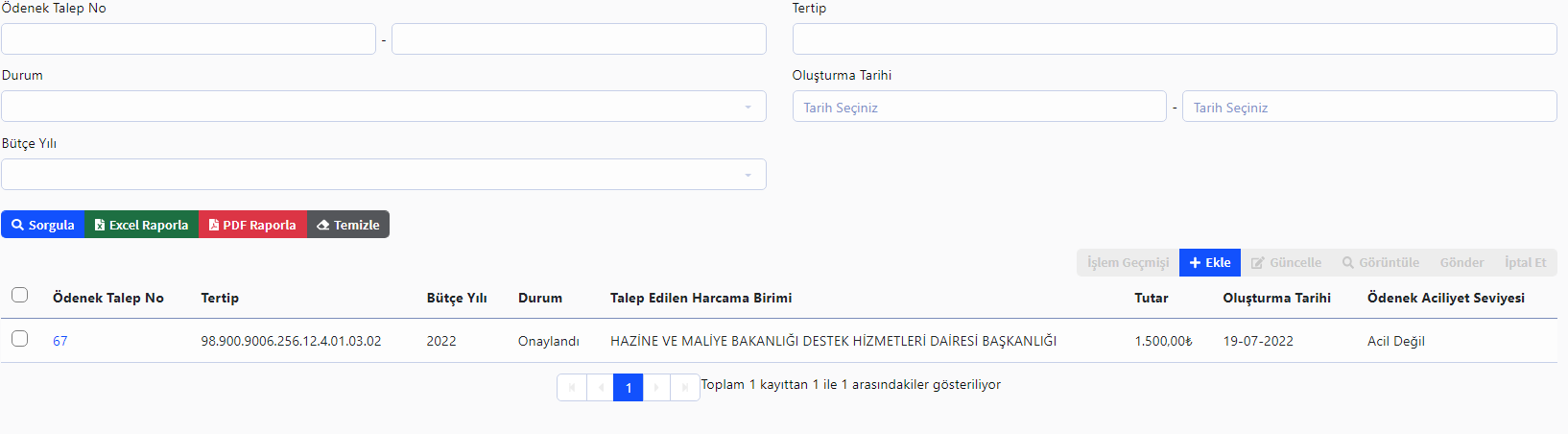Viewport: 1568px width, 434px height.
Task: Go to next page arrow
Action: point(656,388)
